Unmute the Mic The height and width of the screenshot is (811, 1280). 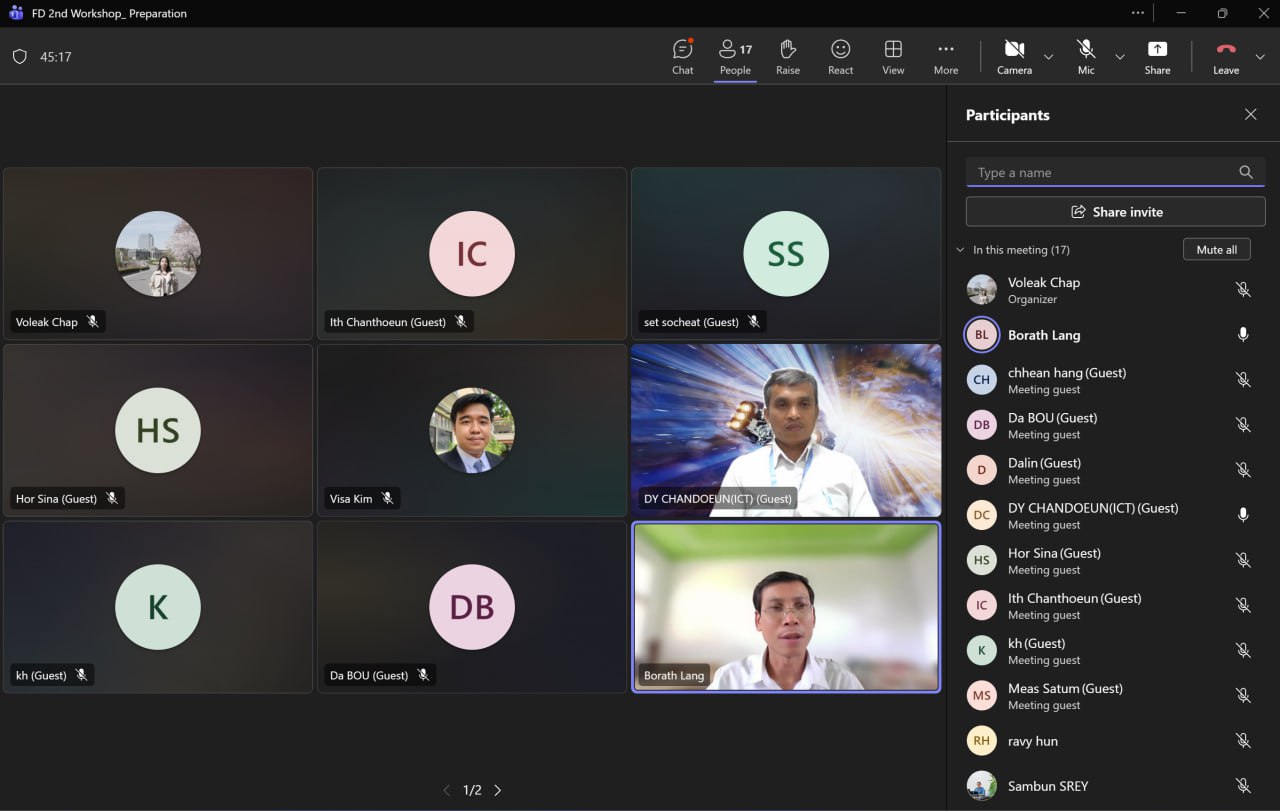1086,57
